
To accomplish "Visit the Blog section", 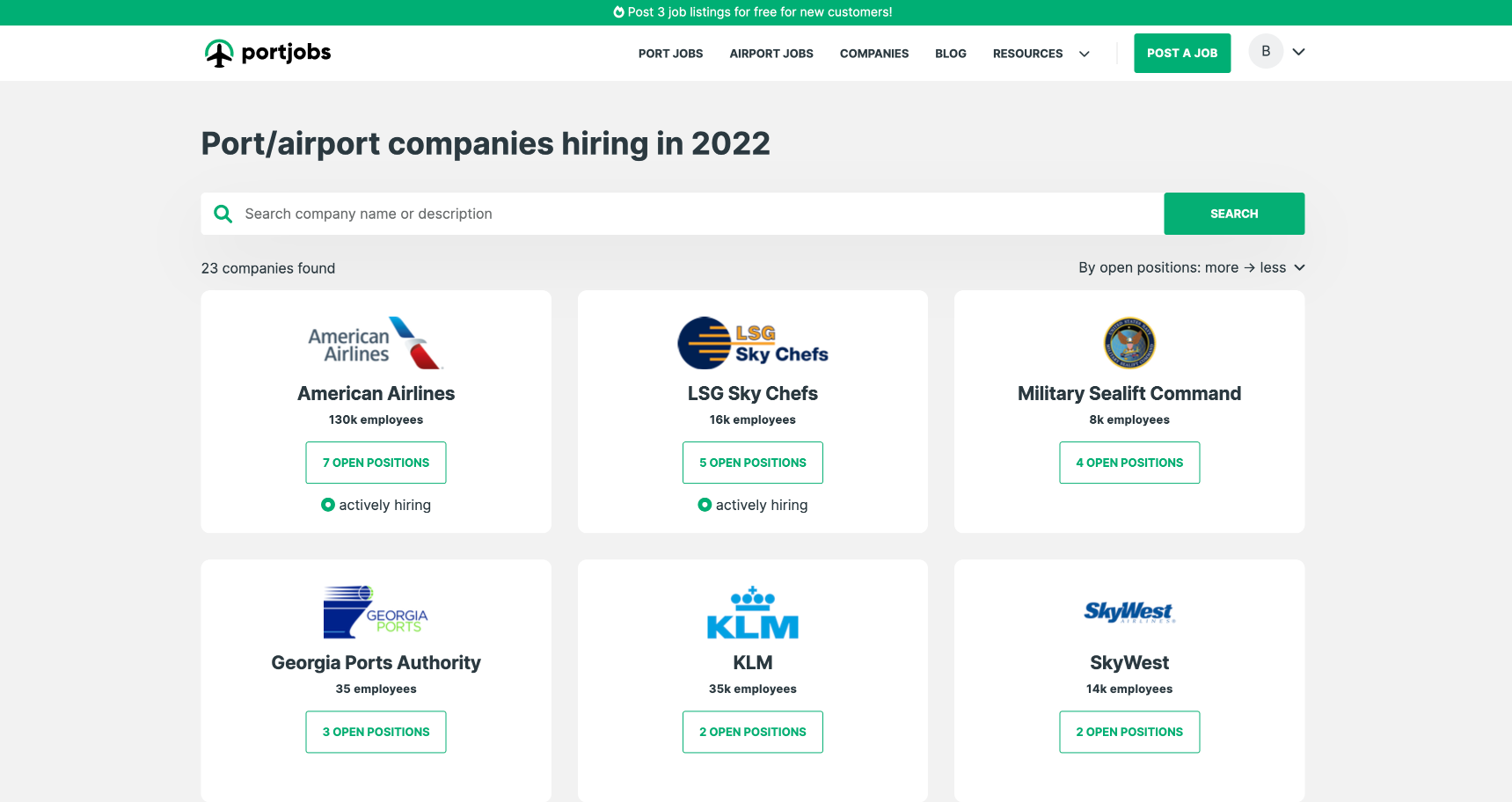I will coord(951,54).
